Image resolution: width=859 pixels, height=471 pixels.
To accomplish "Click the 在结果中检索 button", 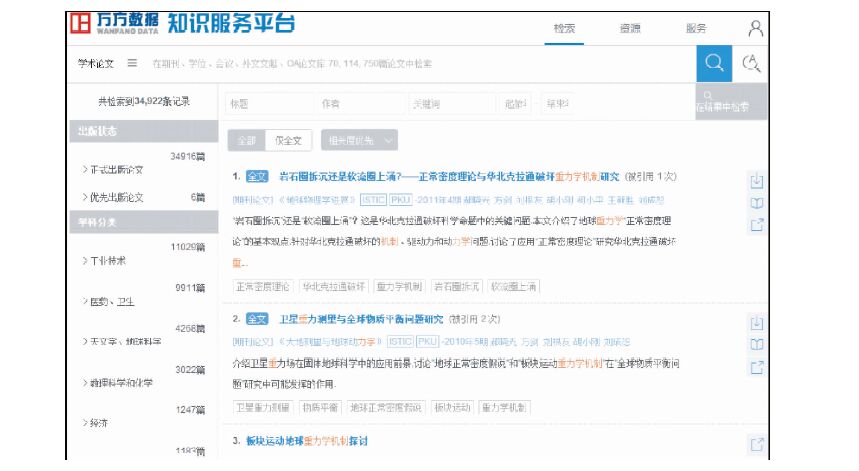I will point(722,102).
